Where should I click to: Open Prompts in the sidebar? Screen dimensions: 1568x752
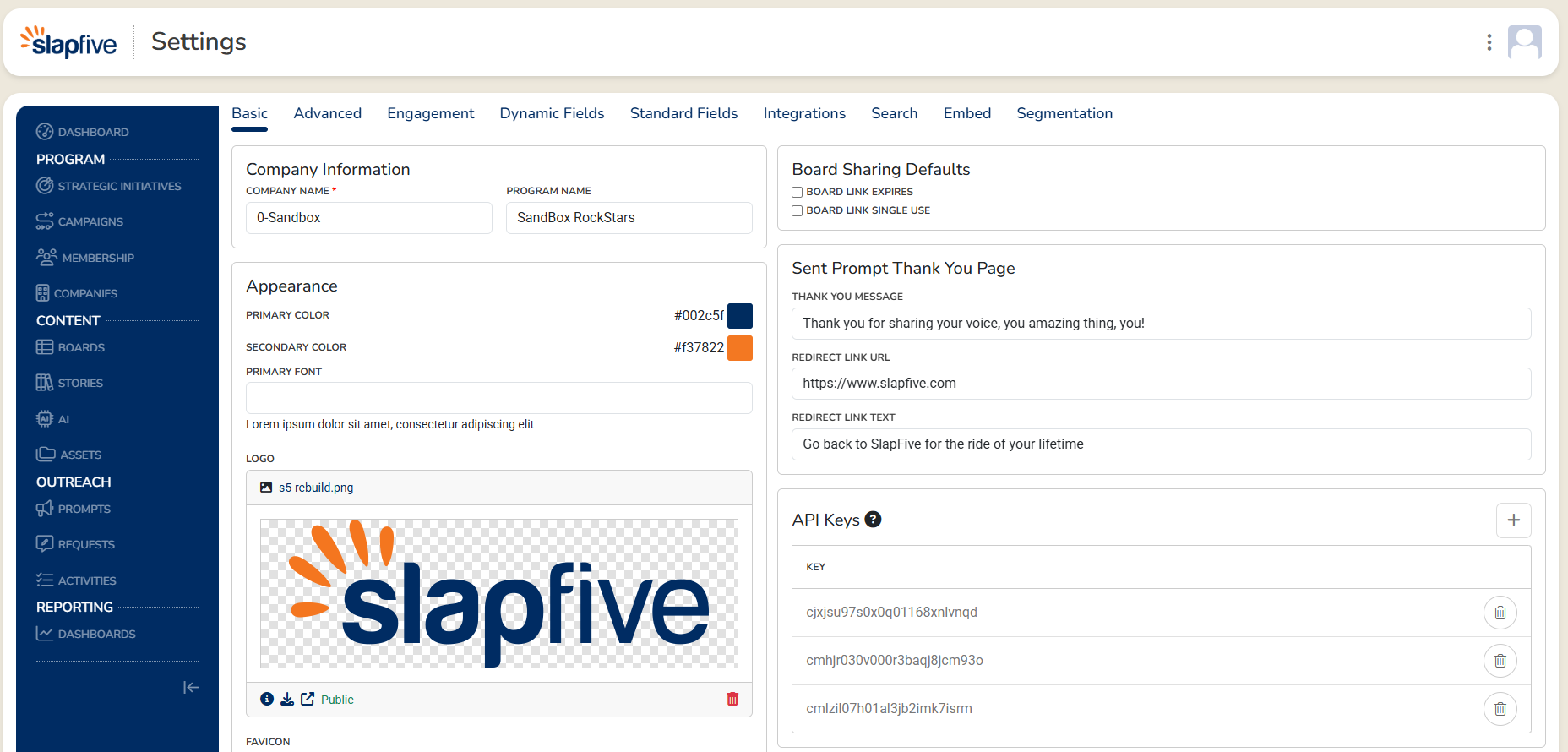(x=73, y=509)
